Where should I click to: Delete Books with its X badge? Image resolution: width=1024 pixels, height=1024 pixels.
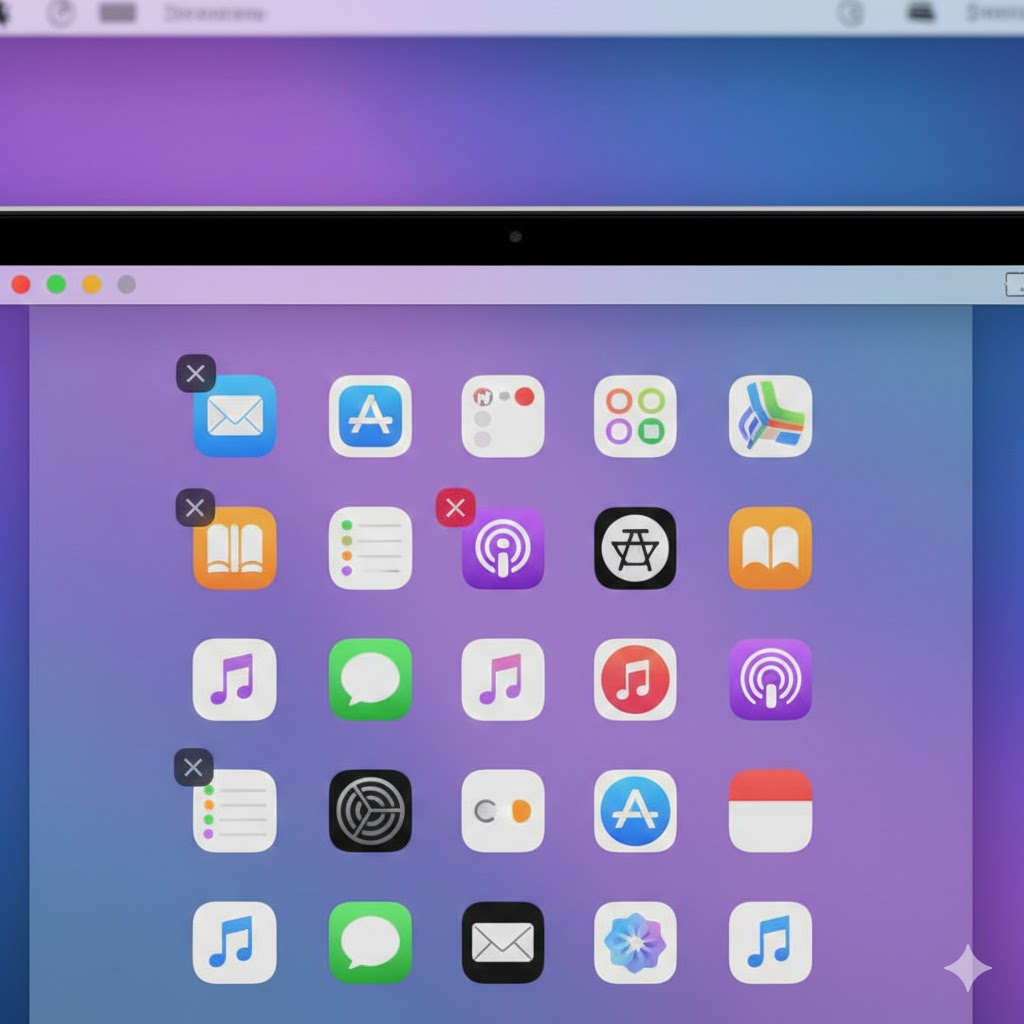tap(195, 508)
